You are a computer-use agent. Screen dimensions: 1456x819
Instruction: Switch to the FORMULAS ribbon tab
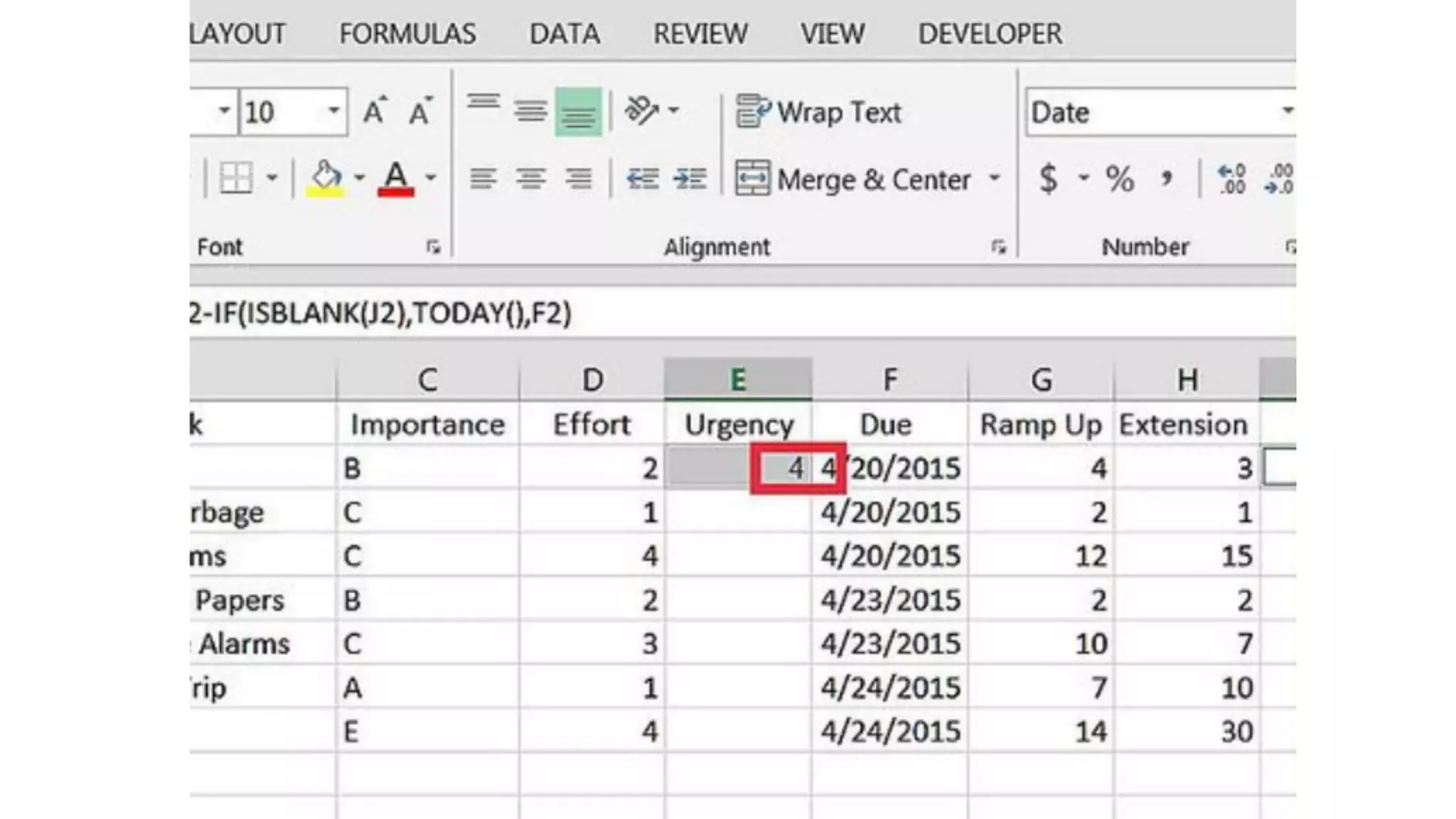[407, 34]
